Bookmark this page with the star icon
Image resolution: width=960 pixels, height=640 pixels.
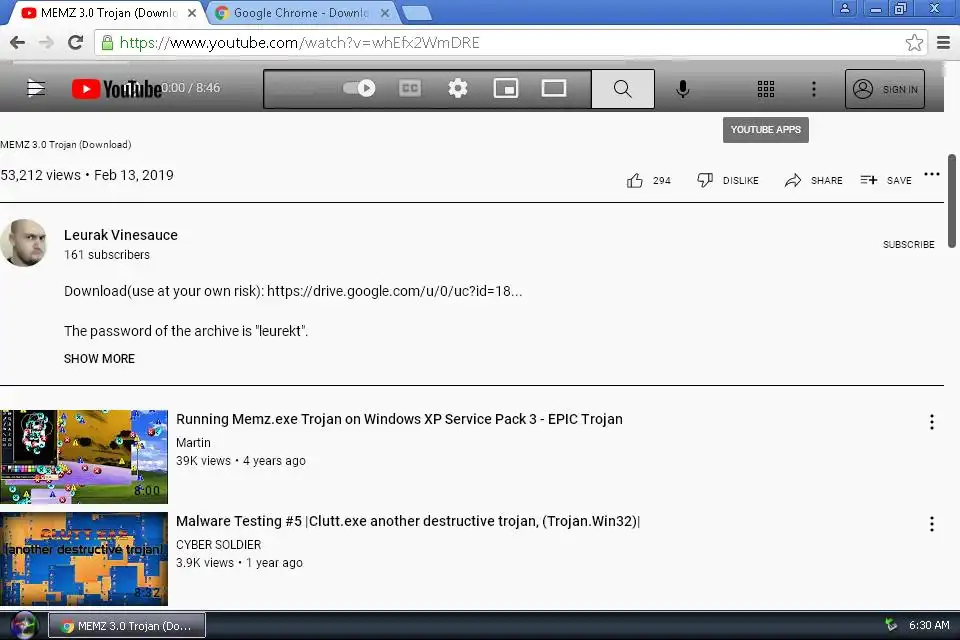tap(914, 42)
